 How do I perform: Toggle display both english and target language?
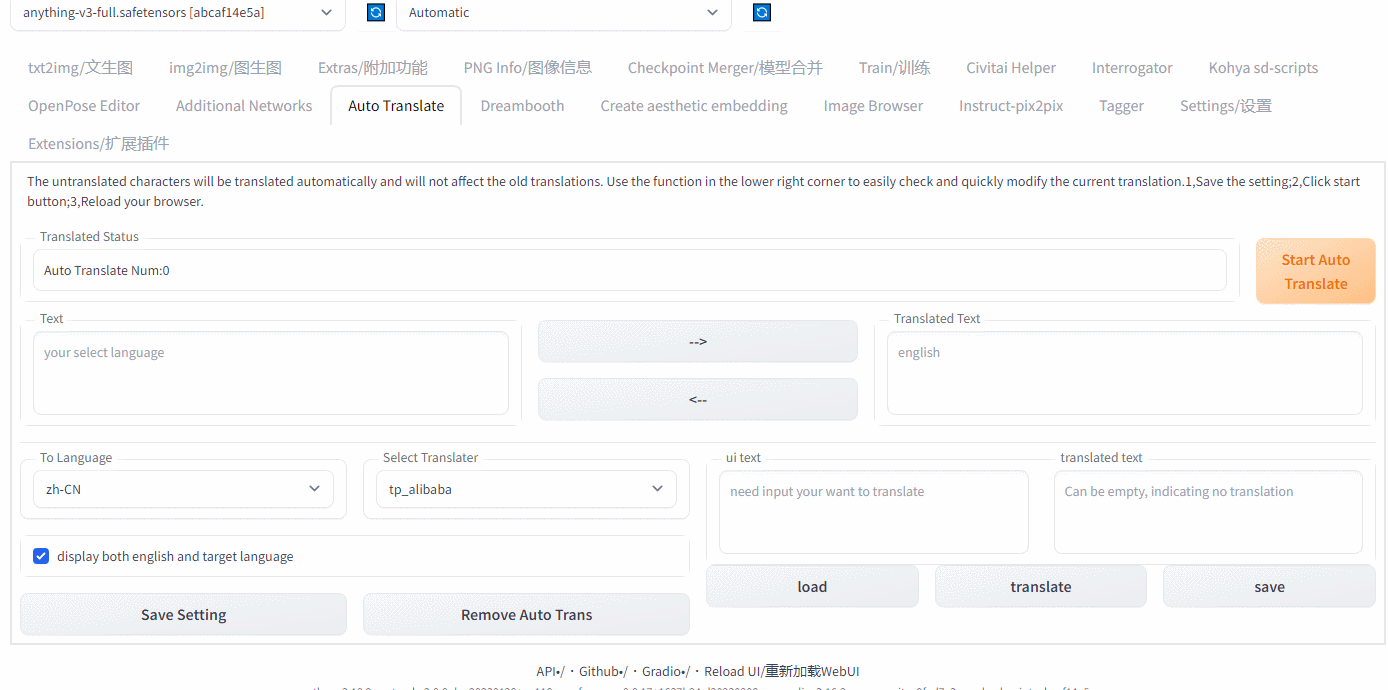(41, 556)
